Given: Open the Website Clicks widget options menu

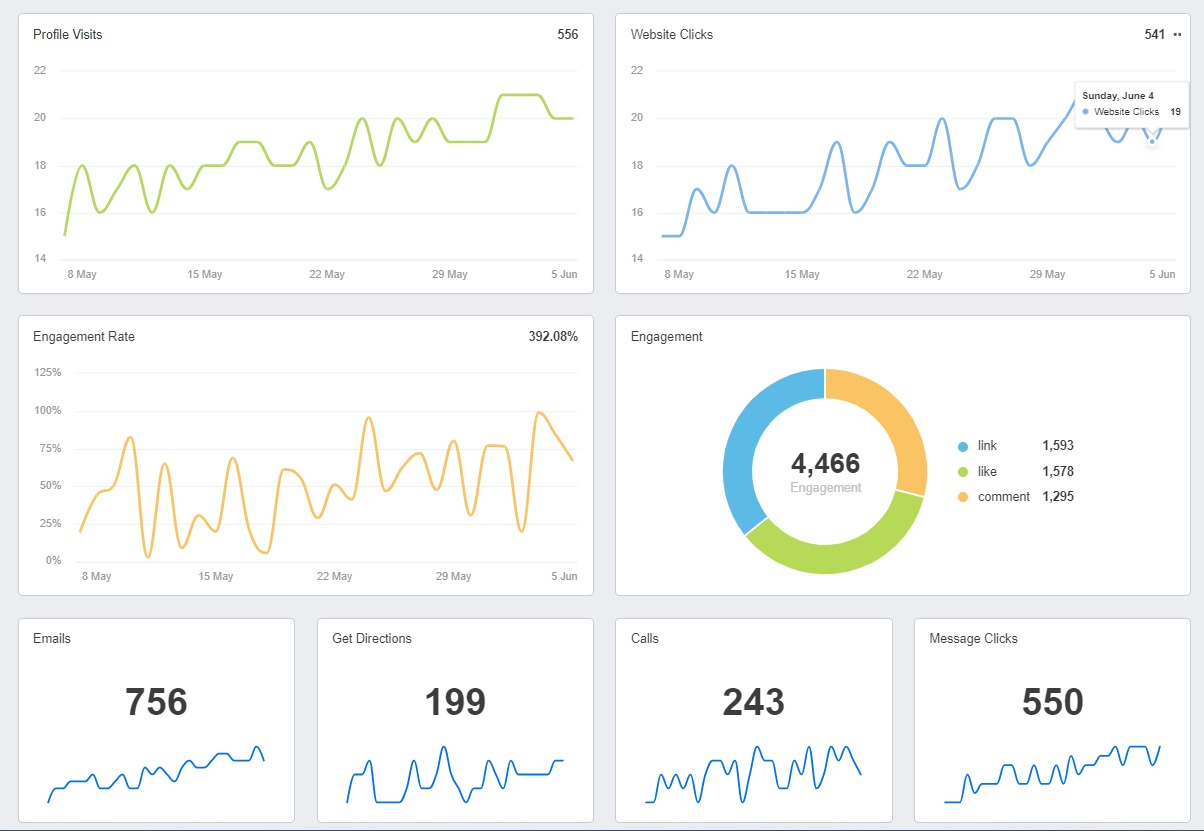Looking at the screenshot, I should [x=1177, y=34].
